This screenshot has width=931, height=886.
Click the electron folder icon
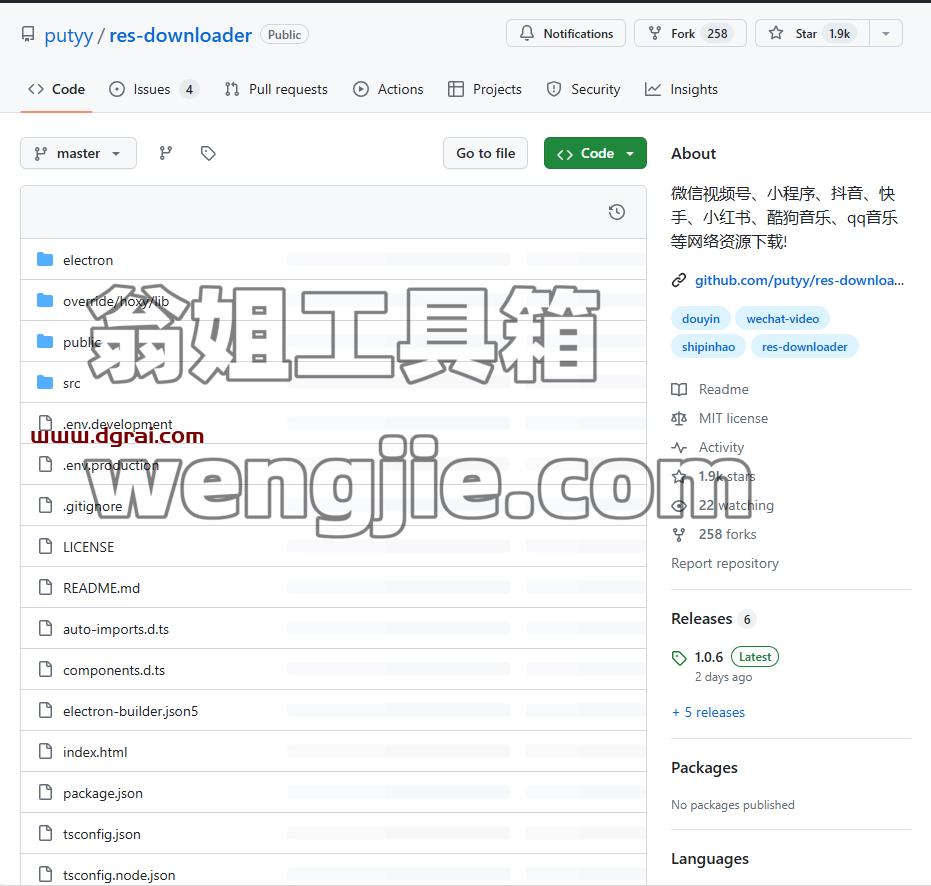[45, 260]
